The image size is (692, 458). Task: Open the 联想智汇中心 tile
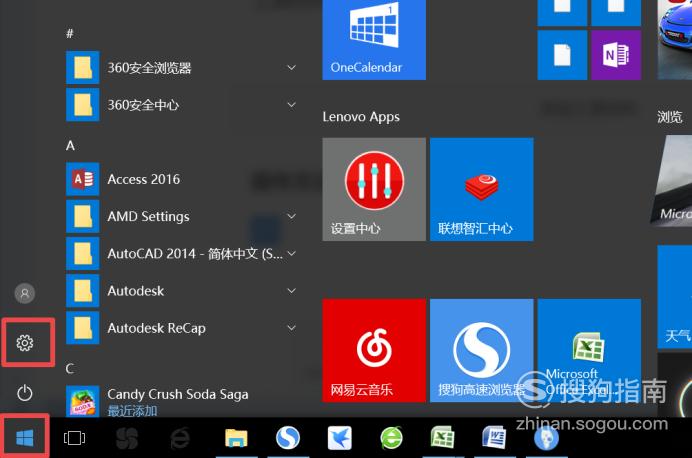click(x=481, y=189)
